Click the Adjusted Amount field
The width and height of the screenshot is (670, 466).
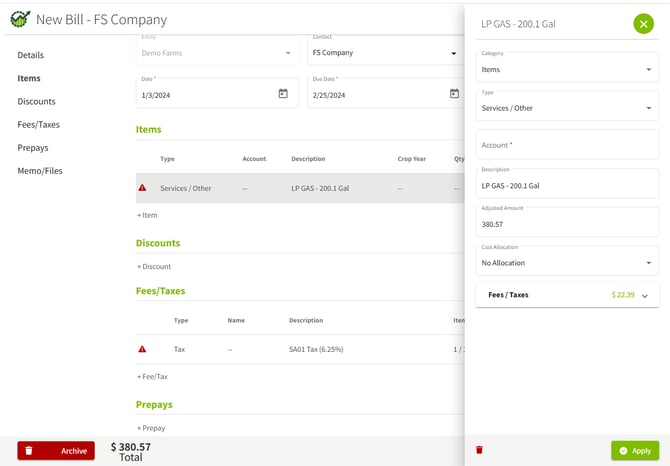point(566,222)
